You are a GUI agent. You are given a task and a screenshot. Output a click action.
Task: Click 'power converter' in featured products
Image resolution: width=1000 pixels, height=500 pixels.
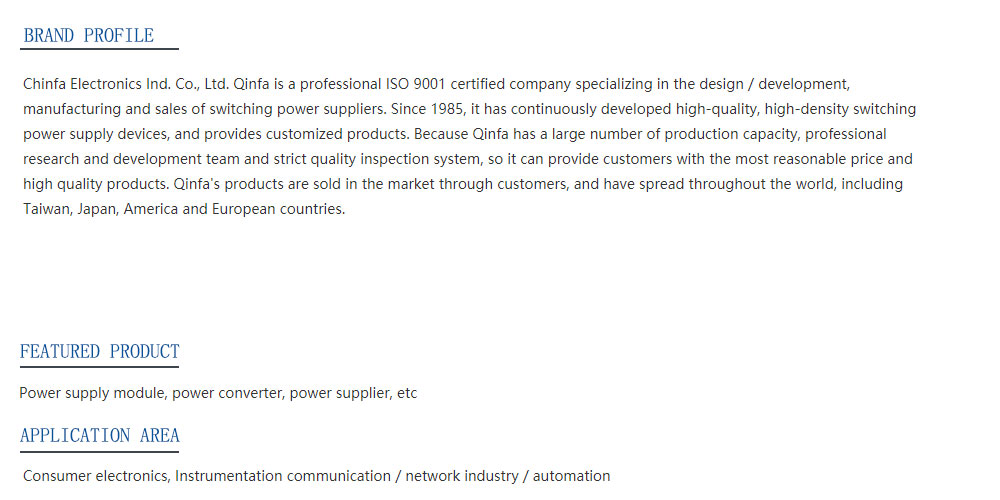(x=228, y=393)
